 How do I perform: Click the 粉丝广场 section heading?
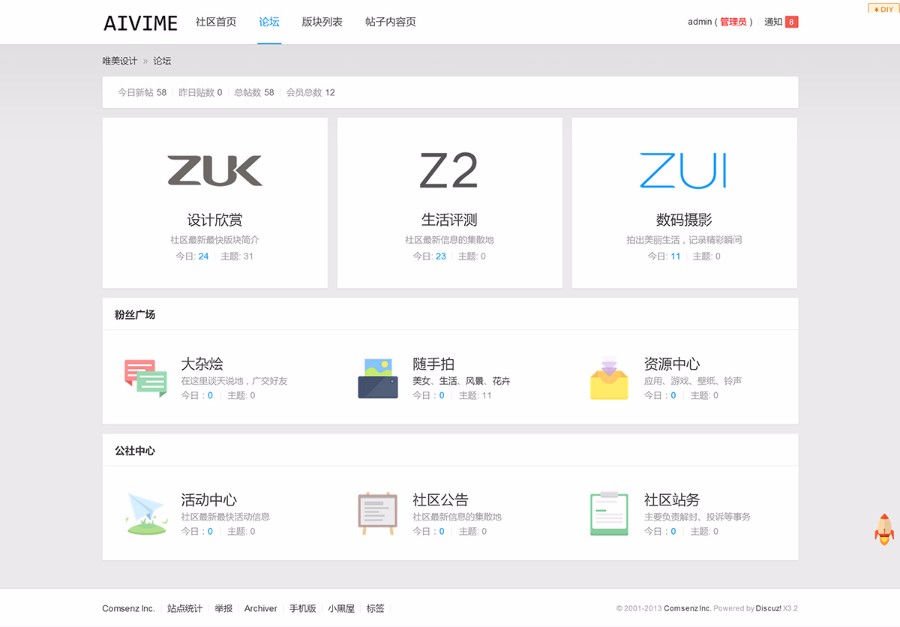pyautogui.click(x=135, y=315)
